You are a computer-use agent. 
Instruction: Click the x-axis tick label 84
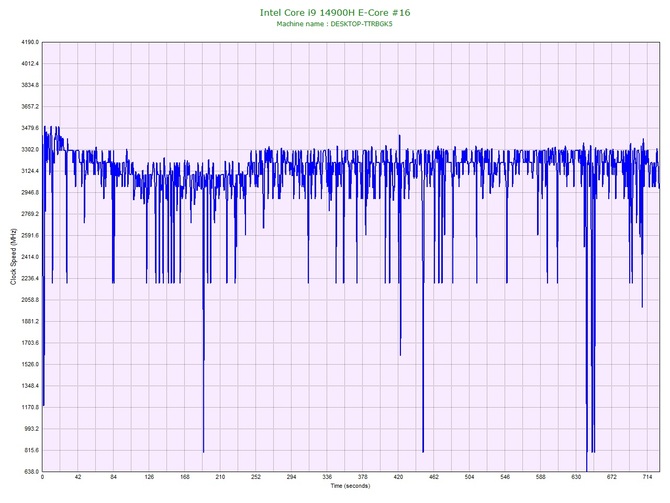[113, 477]
